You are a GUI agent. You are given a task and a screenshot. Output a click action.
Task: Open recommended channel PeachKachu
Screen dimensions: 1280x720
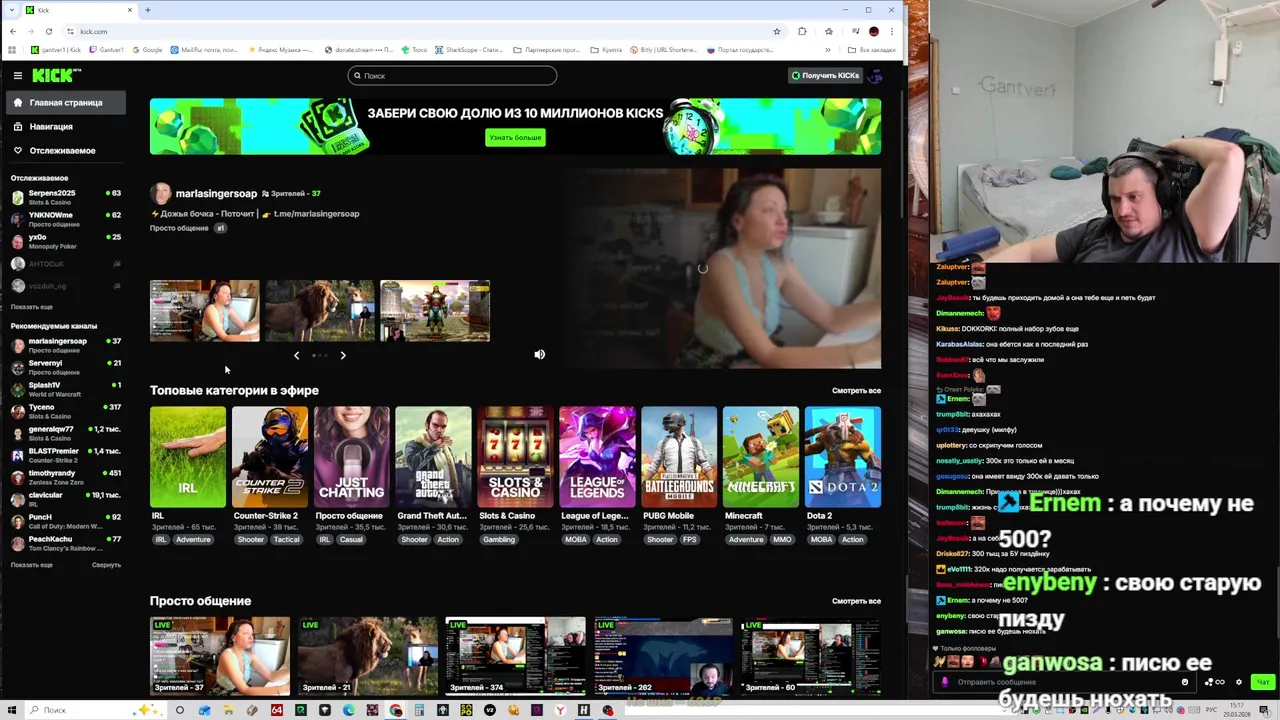[x=65, y=543]
